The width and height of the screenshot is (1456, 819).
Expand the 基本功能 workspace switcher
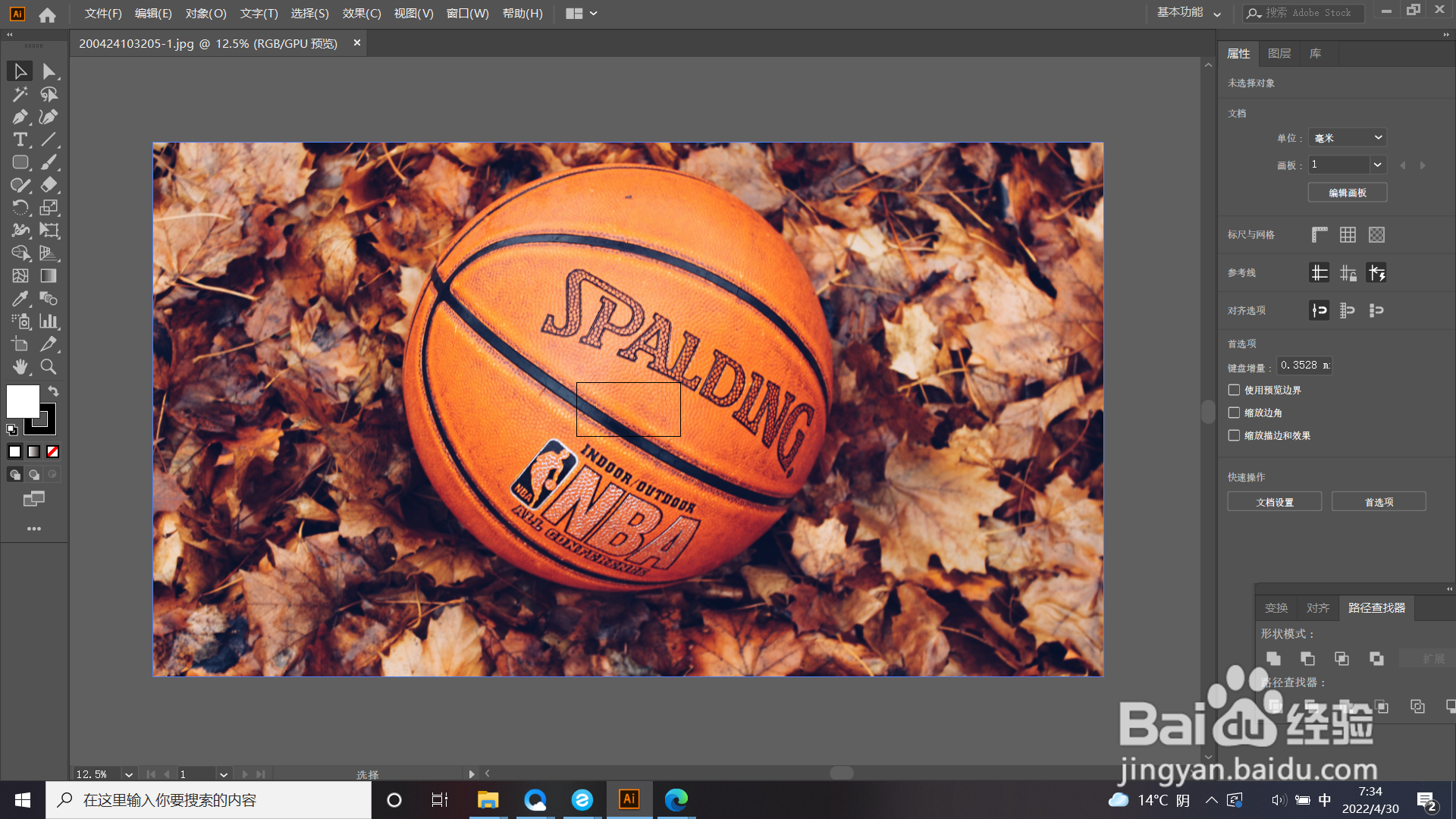(1188, 13)
